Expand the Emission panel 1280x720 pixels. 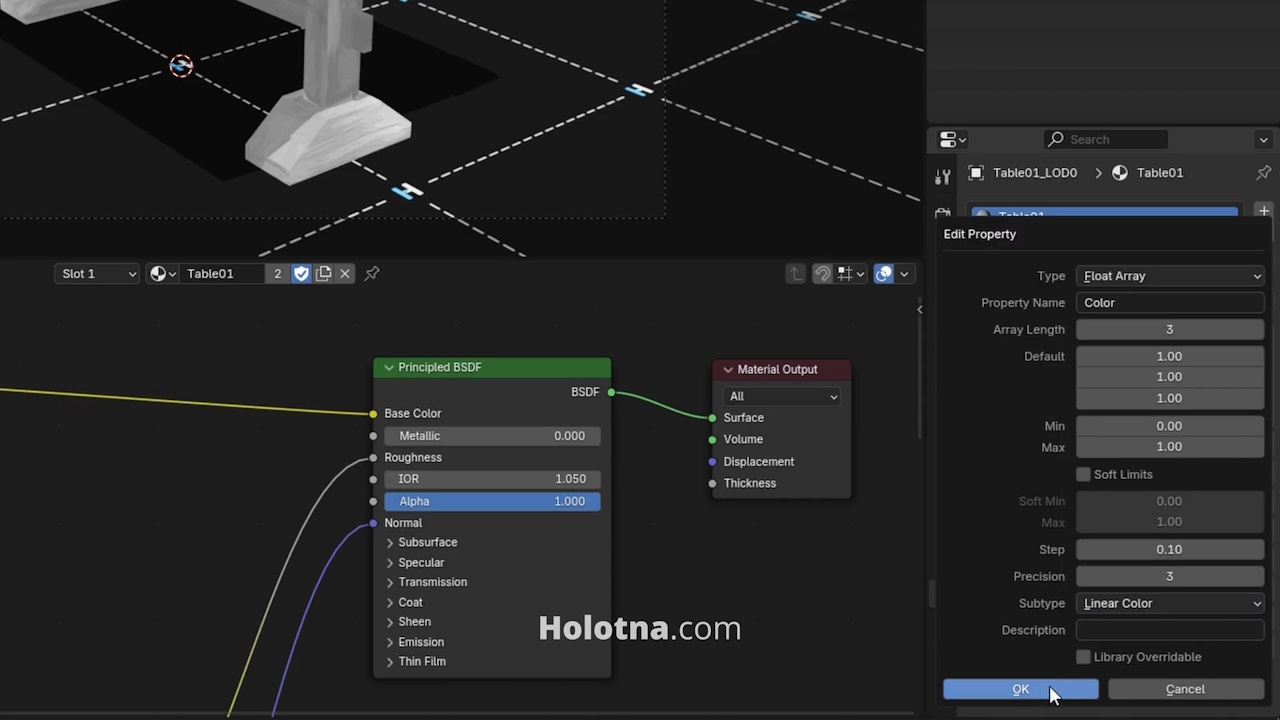click(390, 642)
